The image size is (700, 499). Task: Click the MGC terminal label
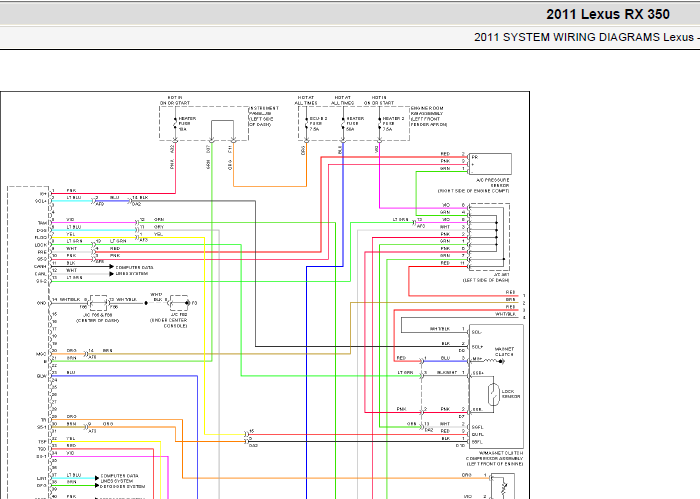[x=42, y=354]
